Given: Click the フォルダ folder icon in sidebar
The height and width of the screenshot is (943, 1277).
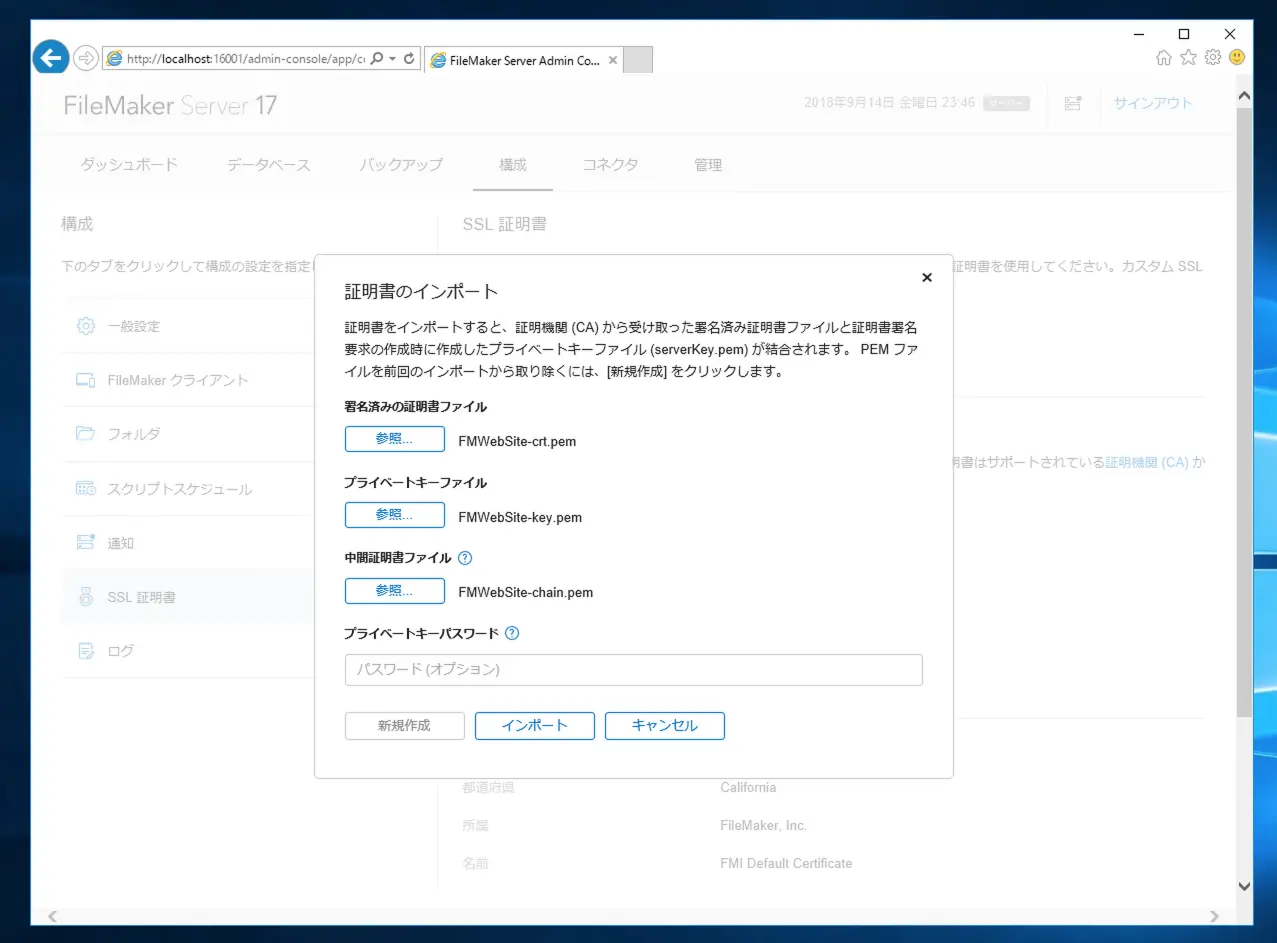Looking at the screenshot, I should [85, 434].
